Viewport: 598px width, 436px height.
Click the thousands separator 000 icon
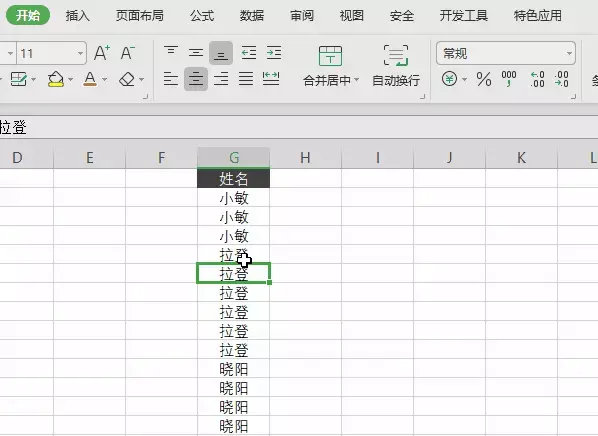509,78
